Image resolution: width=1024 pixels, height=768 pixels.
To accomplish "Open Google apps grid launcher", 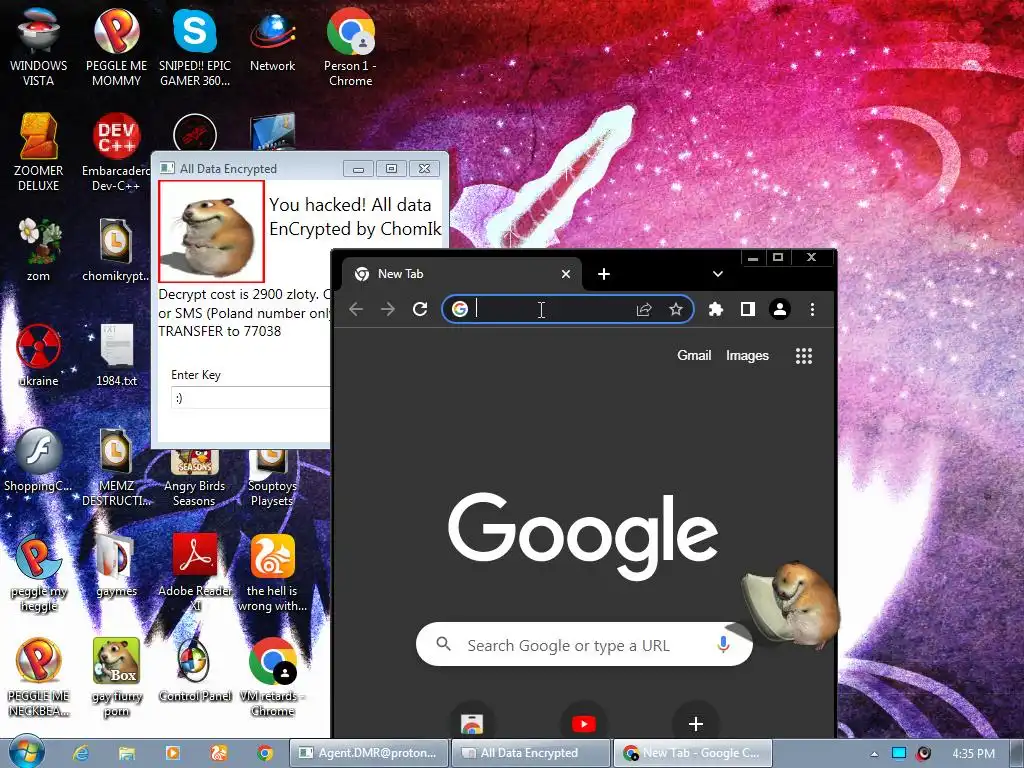I will pos(804,355).
